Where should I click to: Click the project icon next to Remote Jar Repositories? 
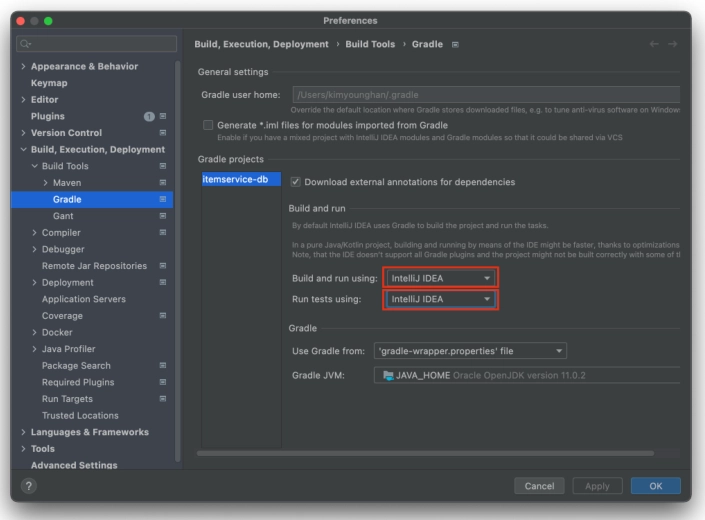pyautogui.click(x=163, y=266)
